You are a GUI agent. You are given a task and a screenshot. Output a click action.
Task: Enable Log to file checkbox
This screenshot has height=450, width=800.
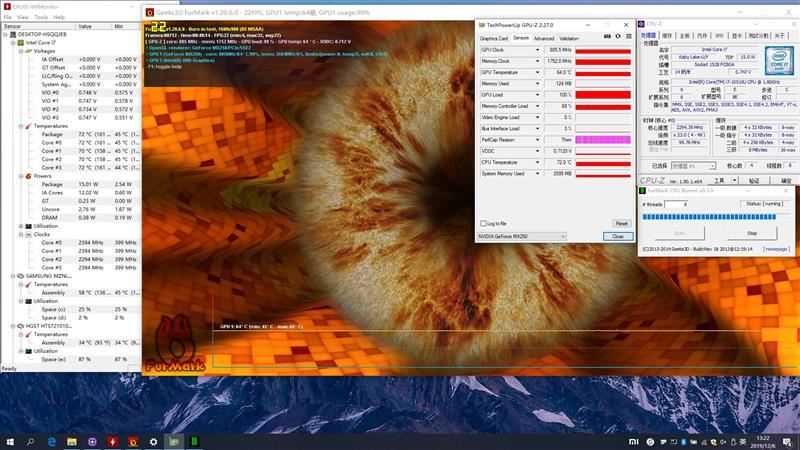click(x=483, y=223)
